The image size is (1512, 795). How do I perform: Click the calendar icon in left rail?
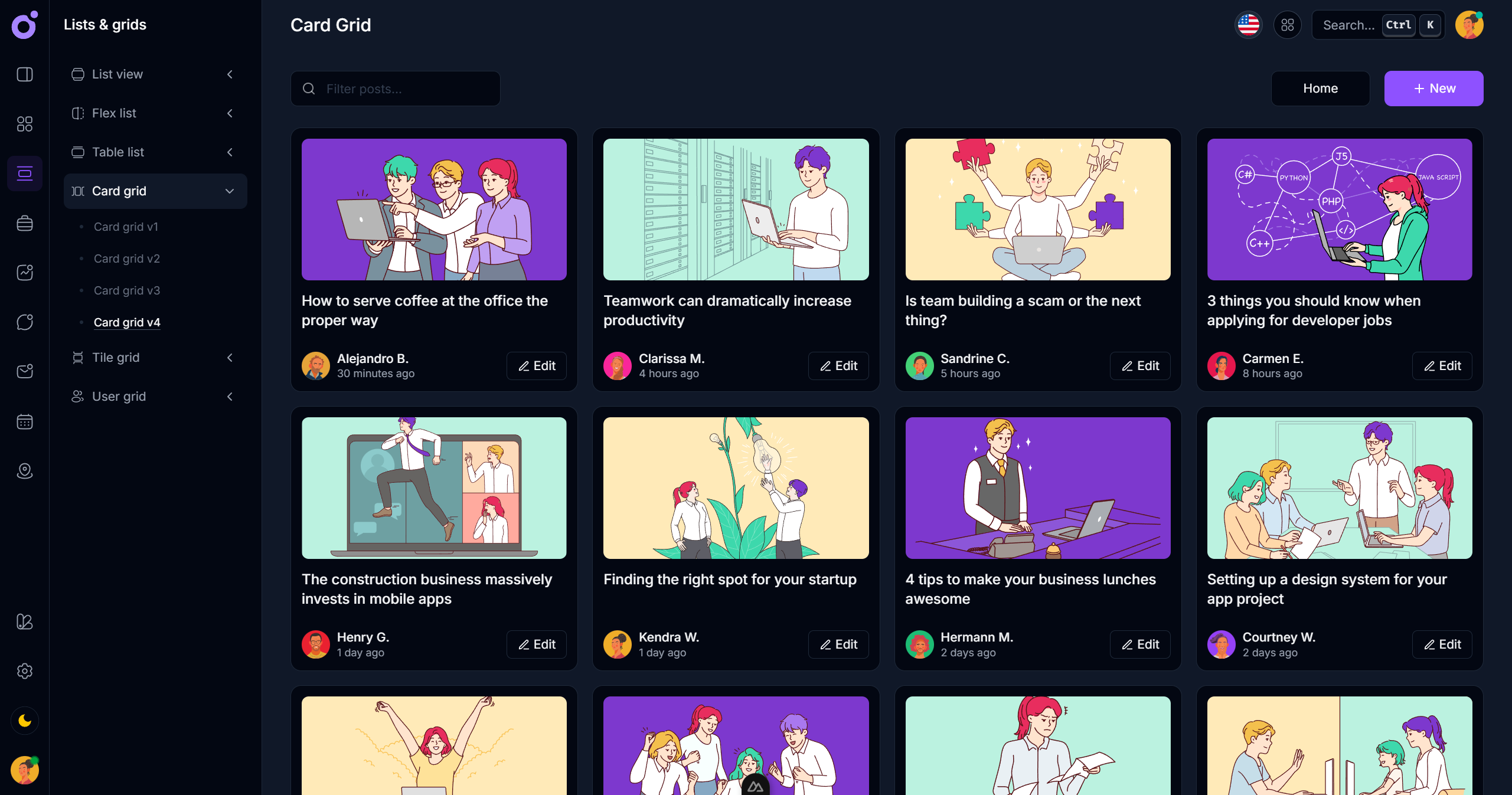(24, 421)
